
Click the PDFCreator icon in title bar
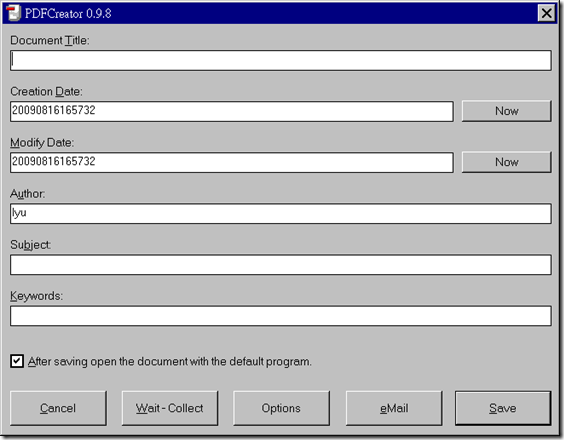(x=14, y=13)
